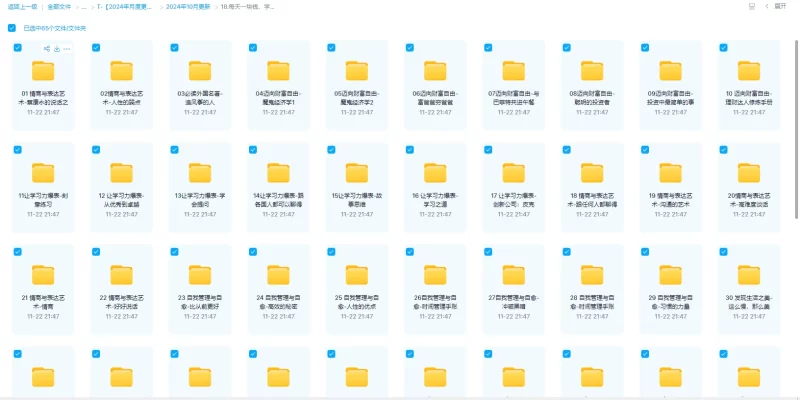
Task: Expand the collapsed '...' breadcrumb path
Action: tap(84, 6)
